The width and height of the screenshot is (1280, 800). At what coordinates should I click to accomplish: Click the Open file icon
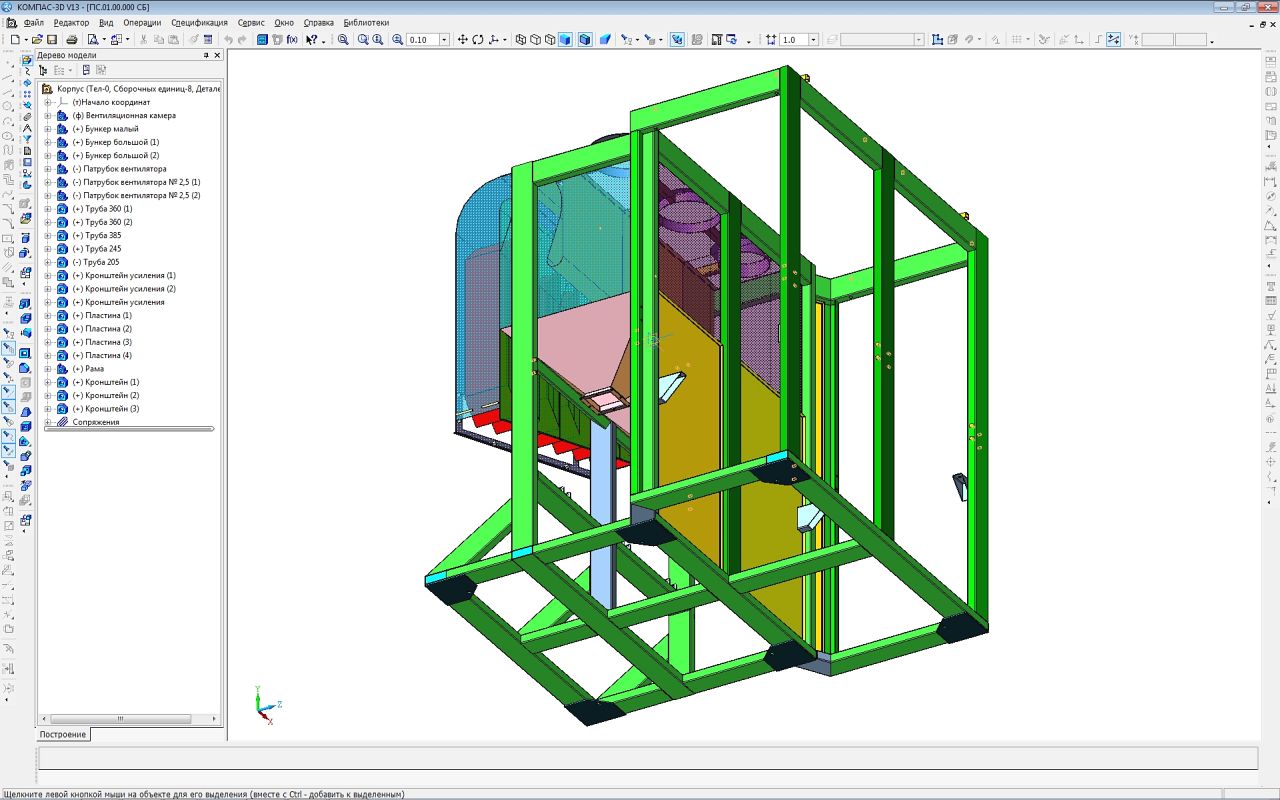[37, 40]
